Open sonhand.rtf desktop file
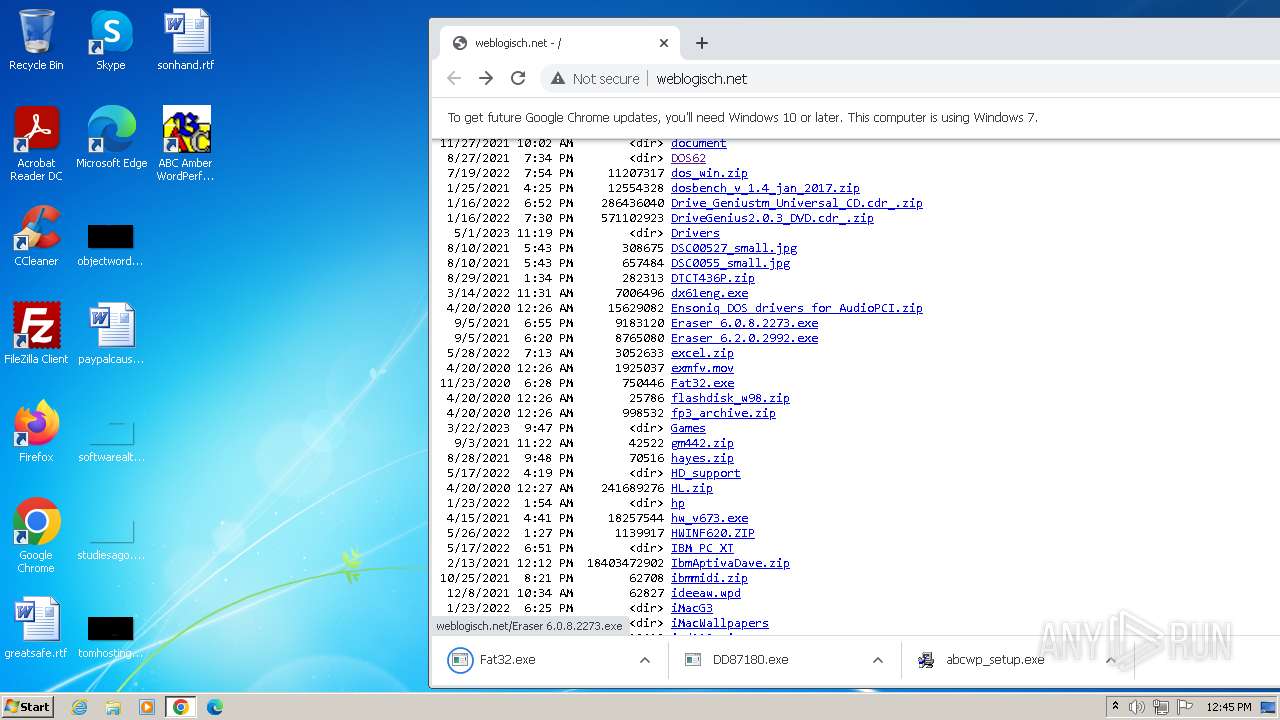Image resolution: width=1280 pixels, height=720 pixels. pos(185,40)
